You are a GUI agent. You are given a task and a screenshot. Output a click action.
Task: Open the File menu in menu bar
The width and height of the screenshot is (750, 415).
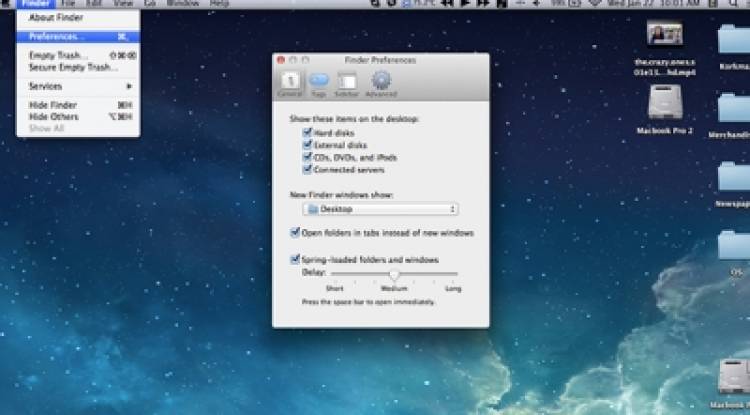68,3
